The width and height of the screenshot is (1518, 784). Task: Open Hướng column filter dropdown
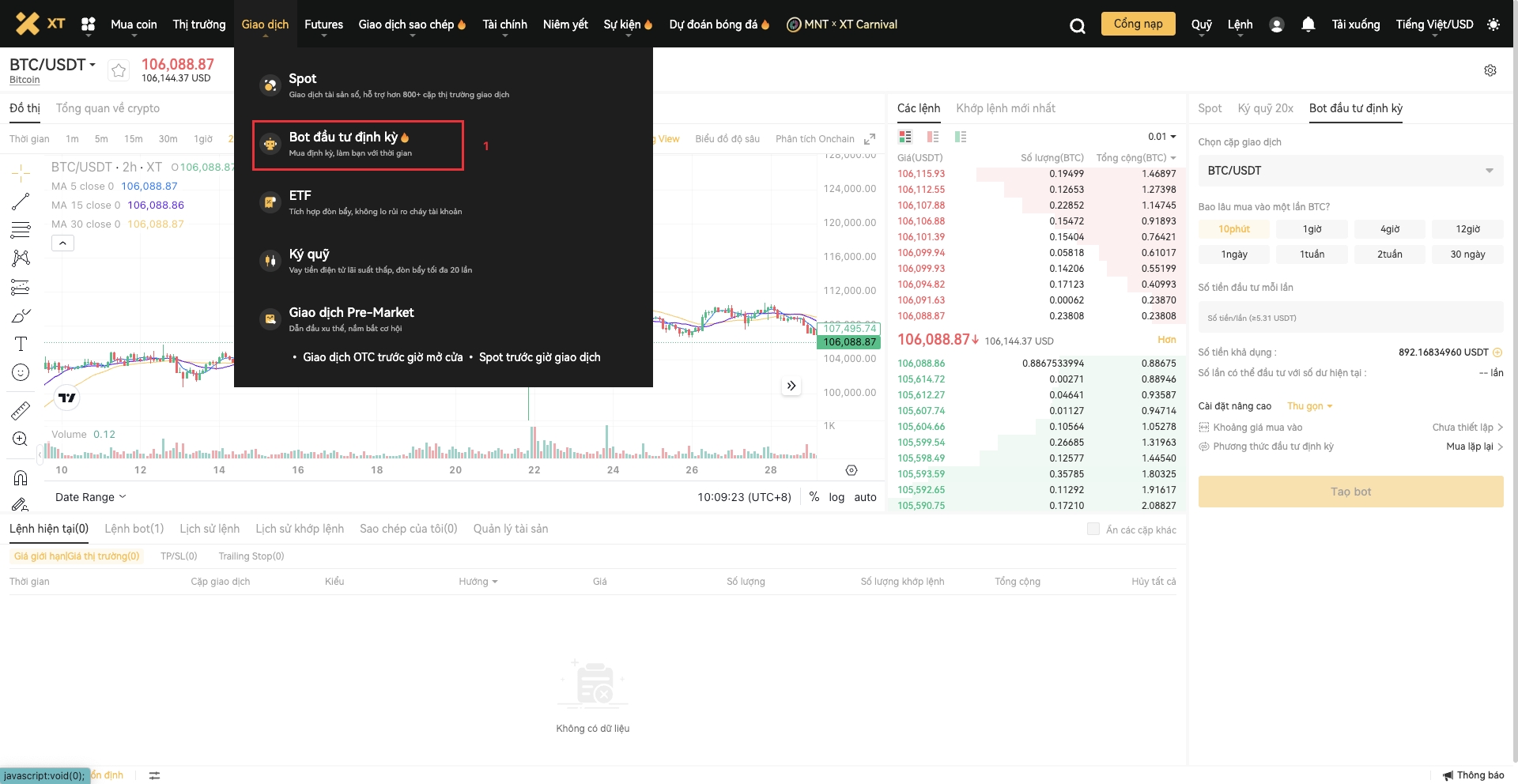[x=478, y=582]
